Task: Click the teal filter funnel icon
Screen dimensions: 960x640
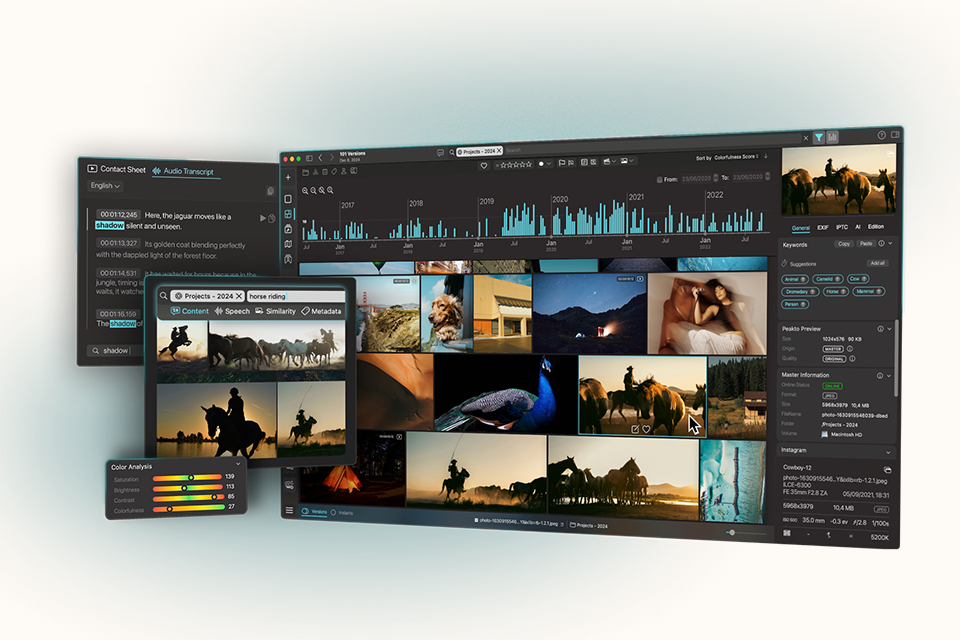Action: (818, 137)
